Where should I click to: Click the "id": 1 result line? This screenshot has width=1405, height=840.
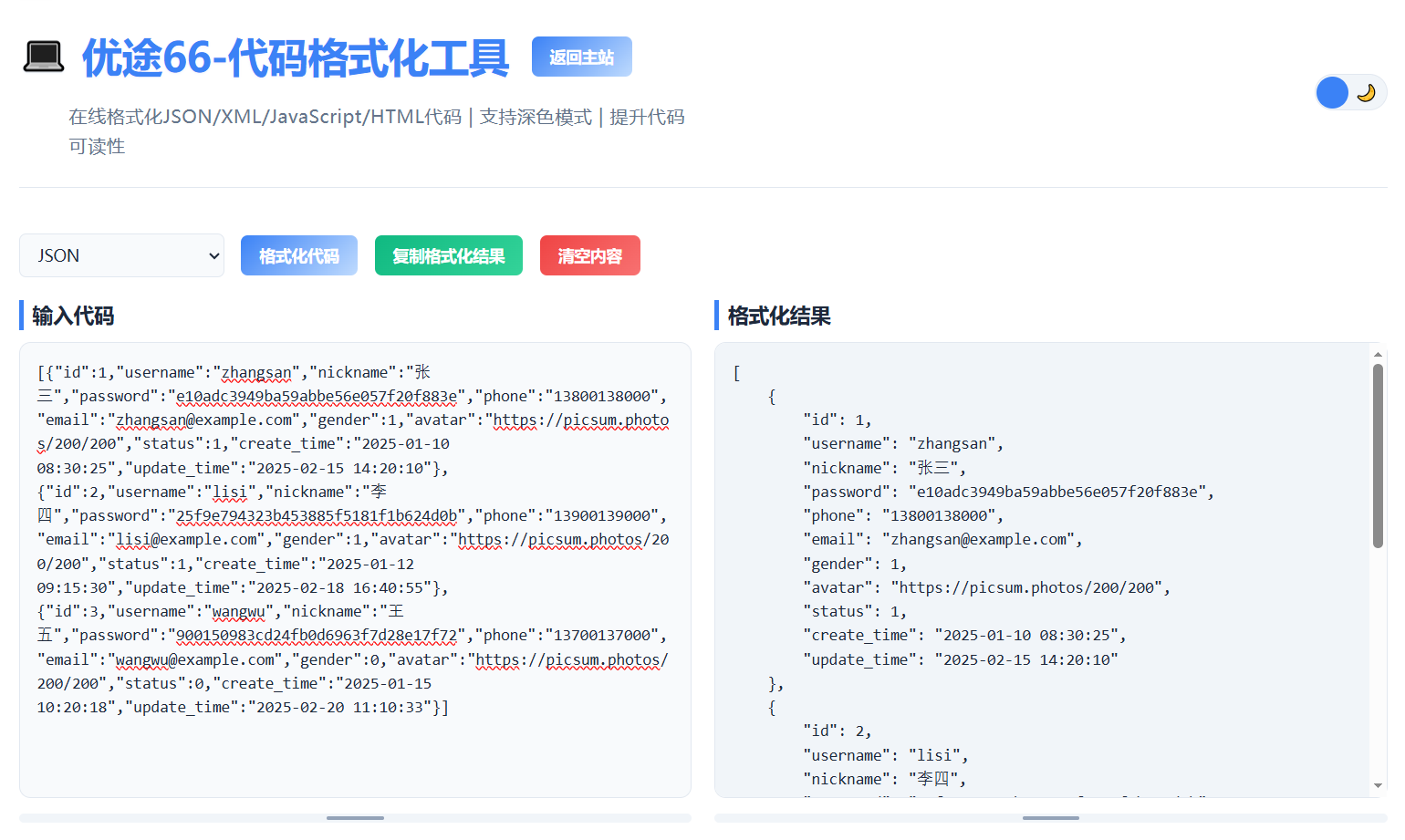838,420
